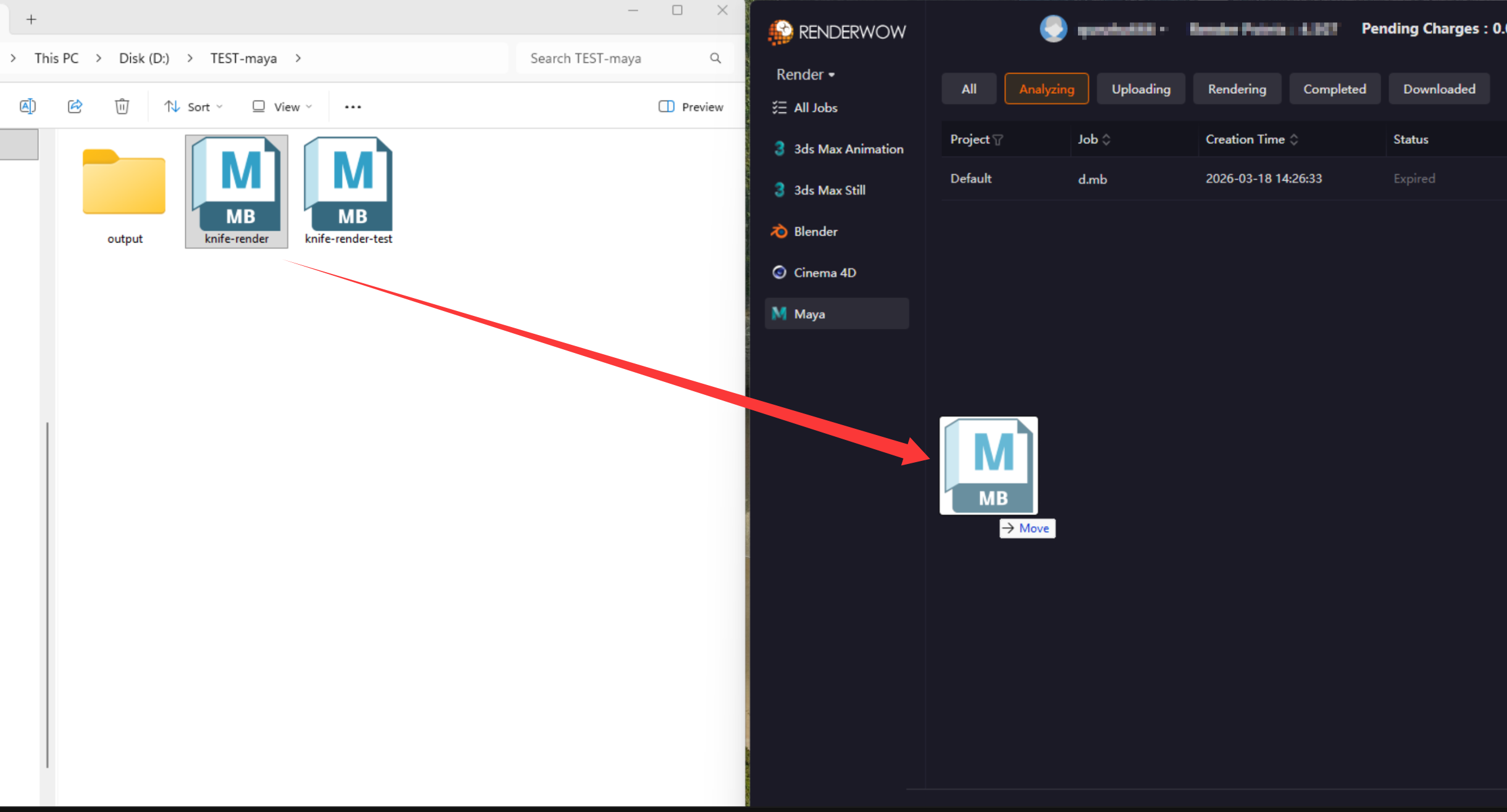Click the Share icon in Explorer toolbar
Viewport: 1507px width, 812px height.
point(75,106)
